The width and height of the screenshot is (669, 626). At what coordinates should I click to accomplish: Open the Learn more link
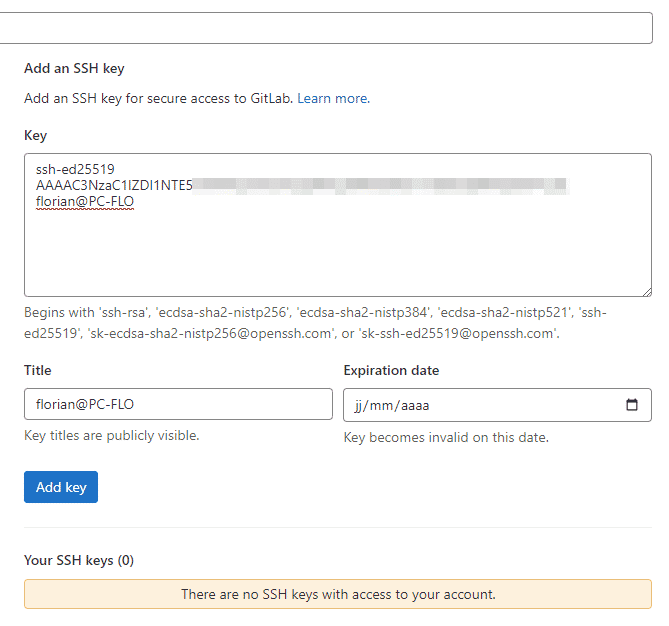click(x=332, y=98)
